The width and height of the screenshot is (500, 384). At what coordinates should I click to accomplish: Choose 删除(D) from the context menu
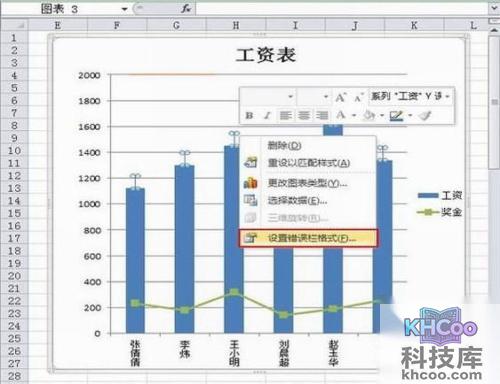284,145
